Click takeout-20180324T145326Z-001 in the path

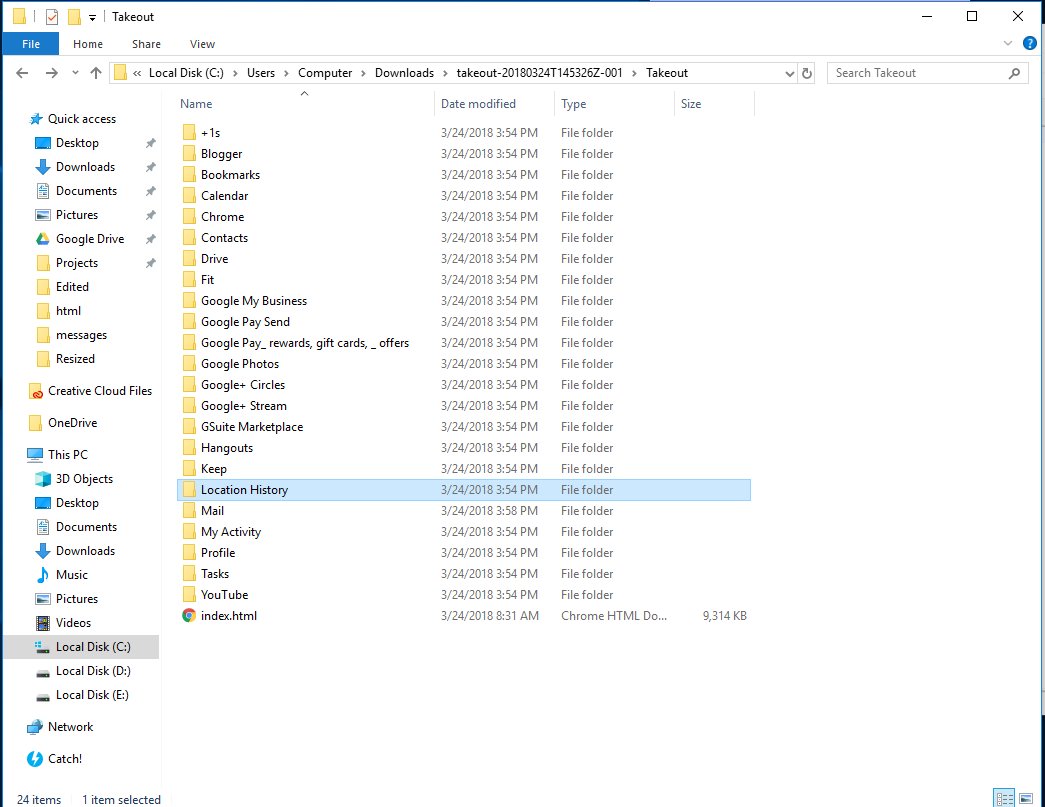click(539, 73)
